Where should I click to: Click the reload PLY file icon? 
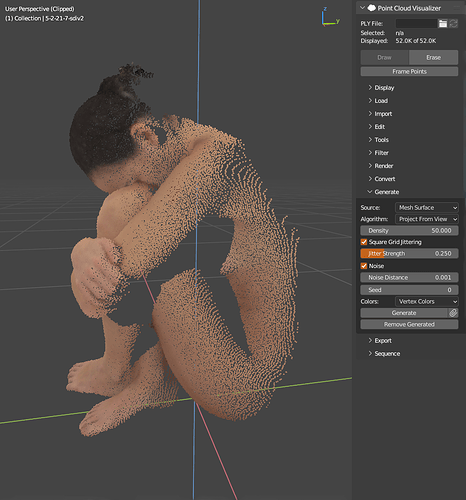(x=453, y=23)
